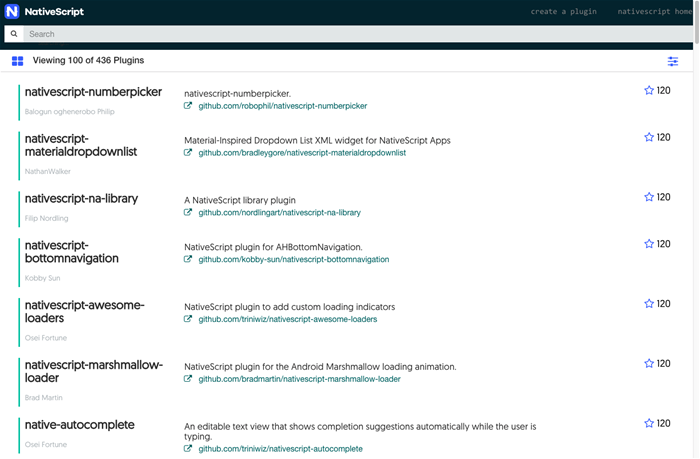The height and width of the screenshot is (459, 700).
Task: Open the nativescript-na-library plugin title
Action: (81, 199)
